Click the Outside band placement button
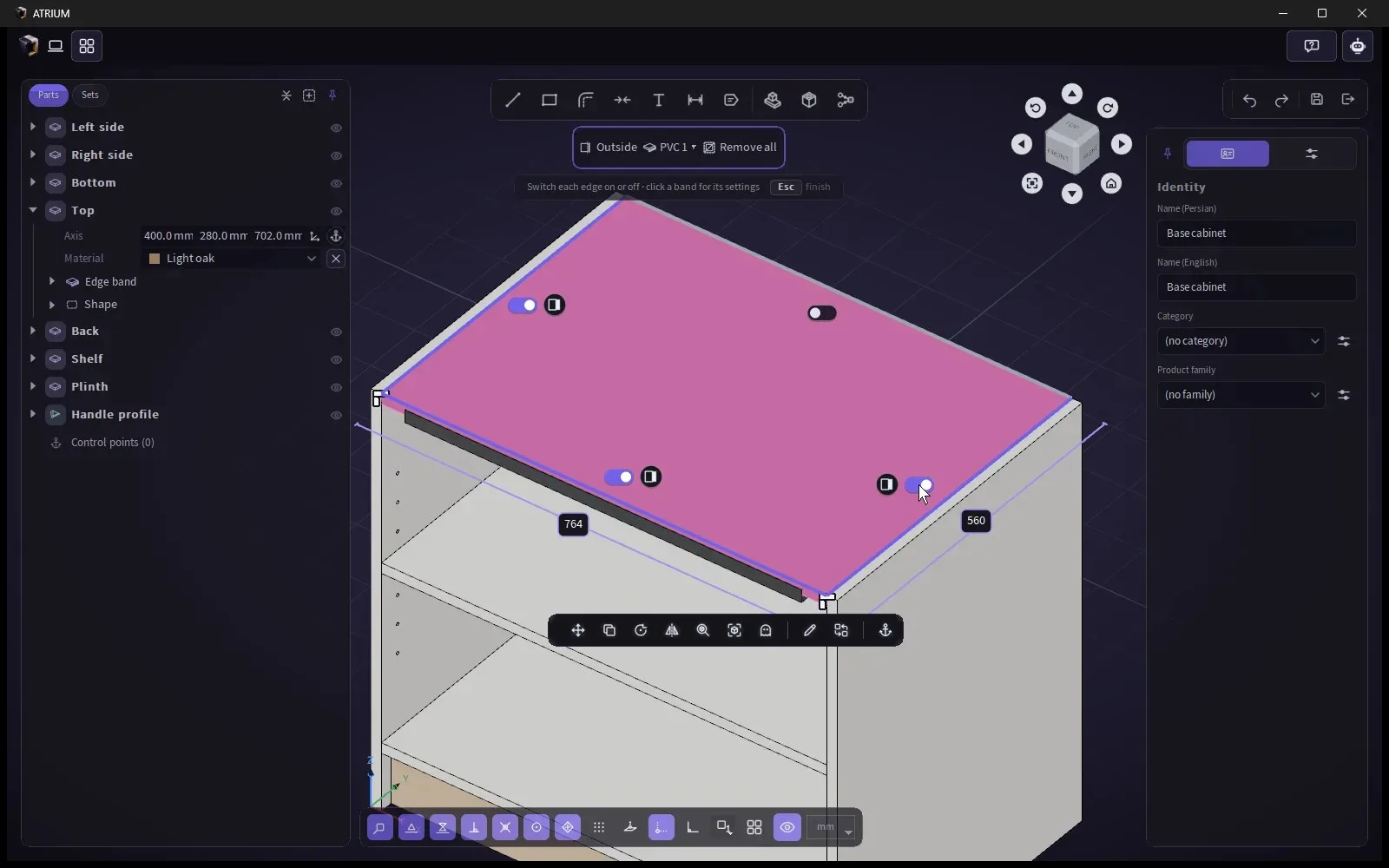Screen dimensions: 1389x868 pos(609,148)
